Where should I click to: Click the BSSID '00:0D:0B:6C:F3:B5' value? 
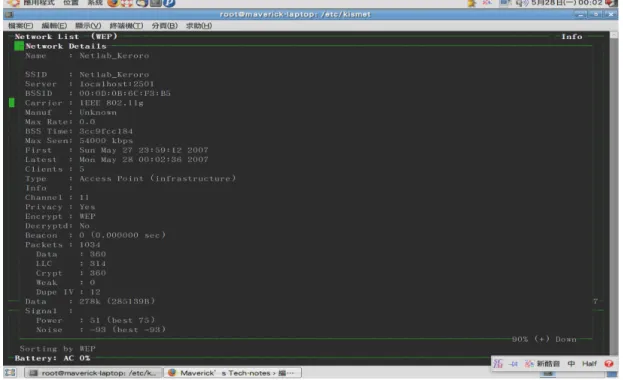[x=125, y=93]
